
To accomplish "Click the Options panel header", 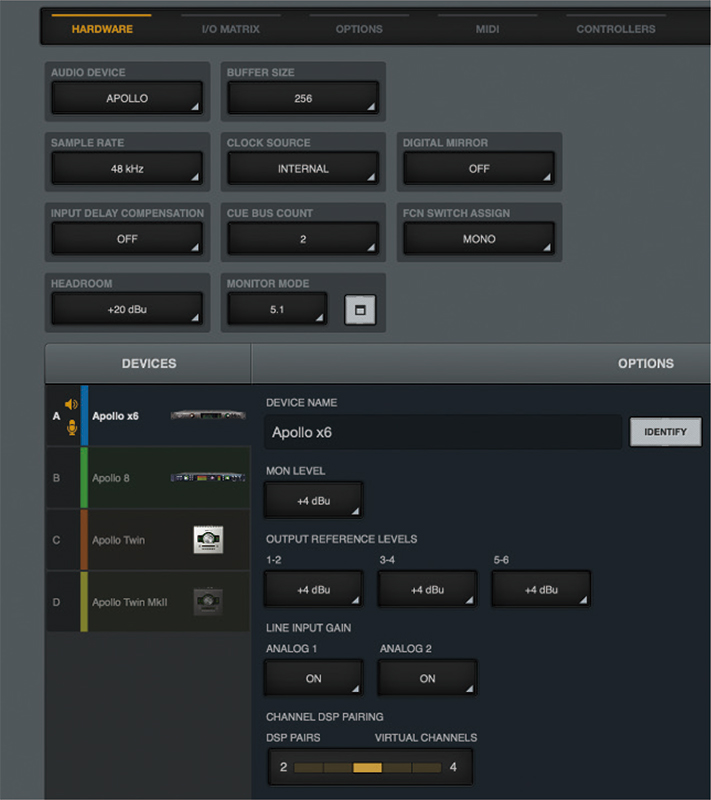I will [x=481, y=363].
